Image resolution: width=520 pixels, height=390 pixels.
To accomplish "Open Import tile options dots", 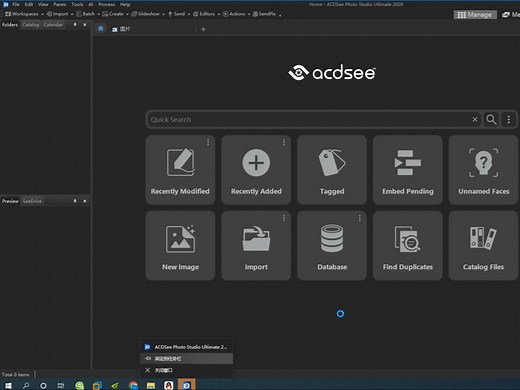I will click(284, 218).
